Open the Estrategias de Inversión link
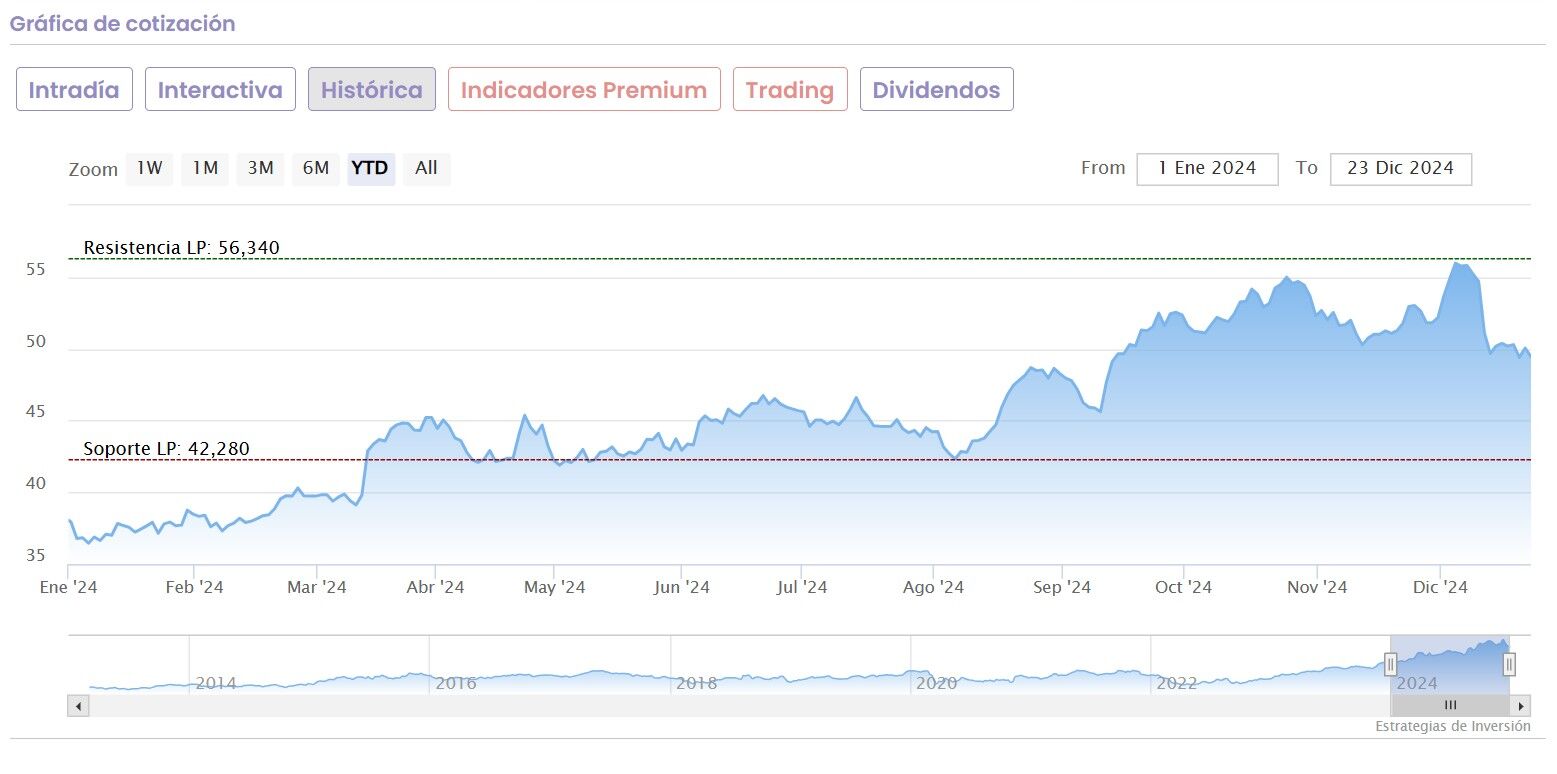This screenshot has height=774, width=1557. point(1452,727)
